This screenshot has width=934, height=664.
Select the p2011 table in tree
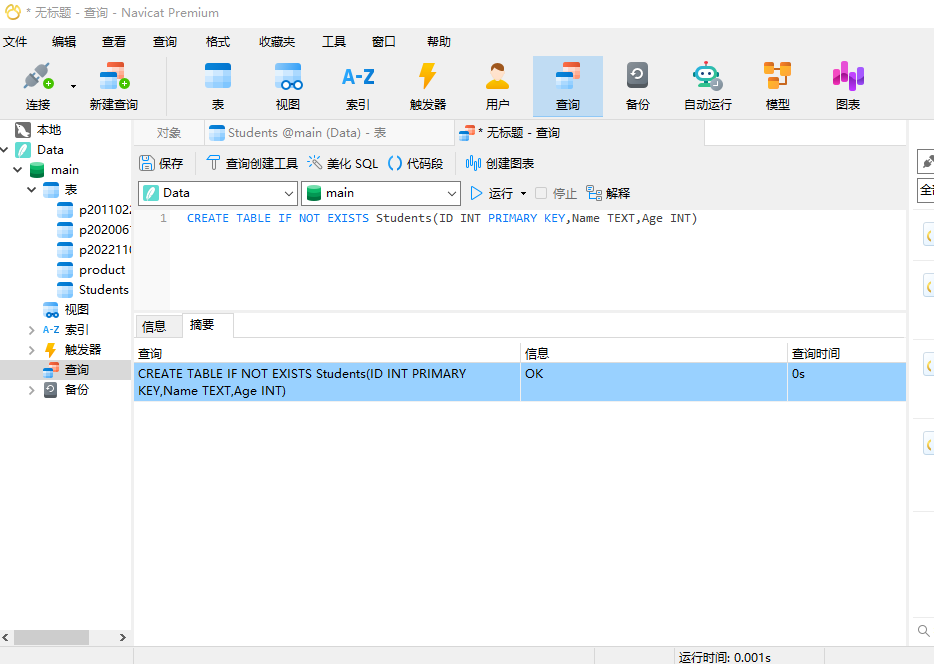(94, 210)
